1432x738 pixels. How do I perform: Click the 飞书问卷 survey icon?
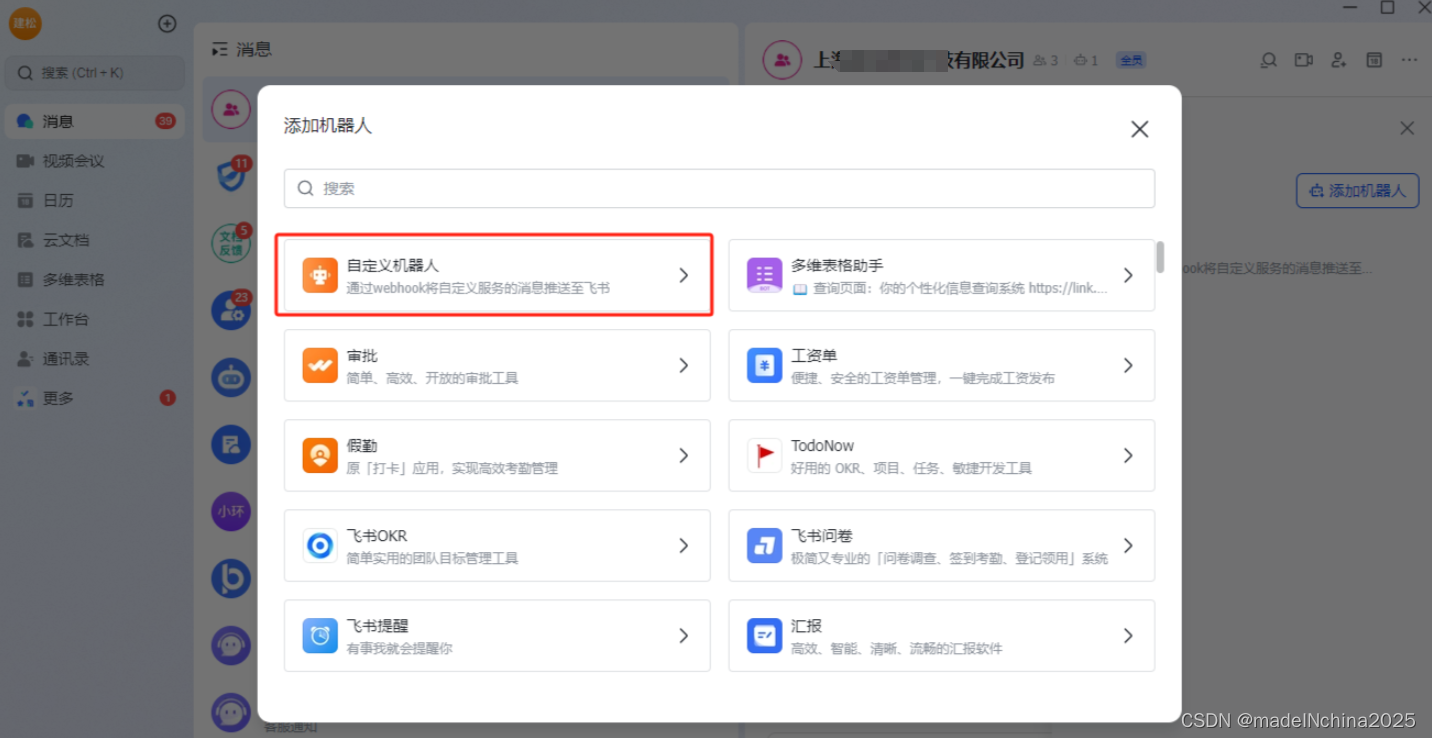point(765,545)
